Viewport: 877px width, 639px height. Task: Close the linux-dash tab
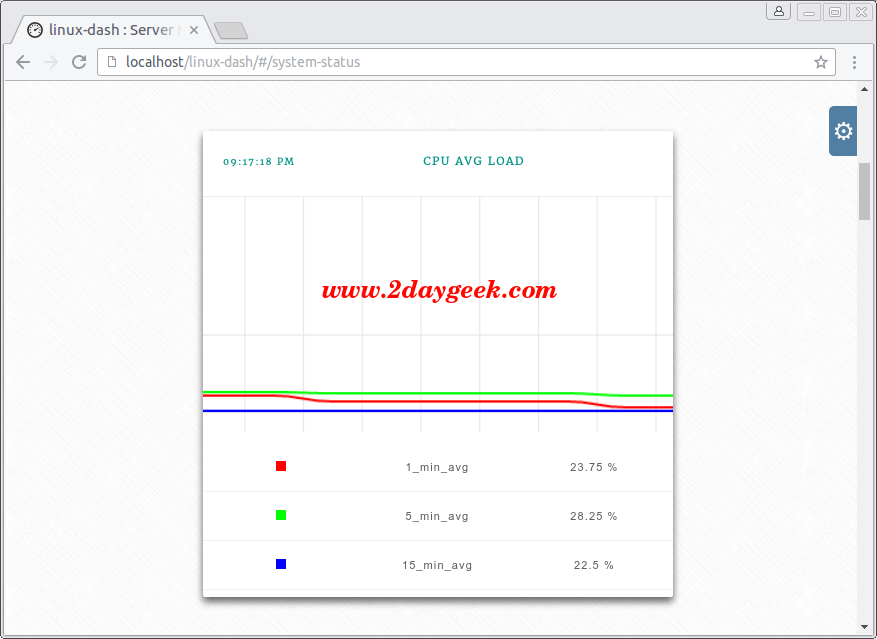tap(194, 30)
